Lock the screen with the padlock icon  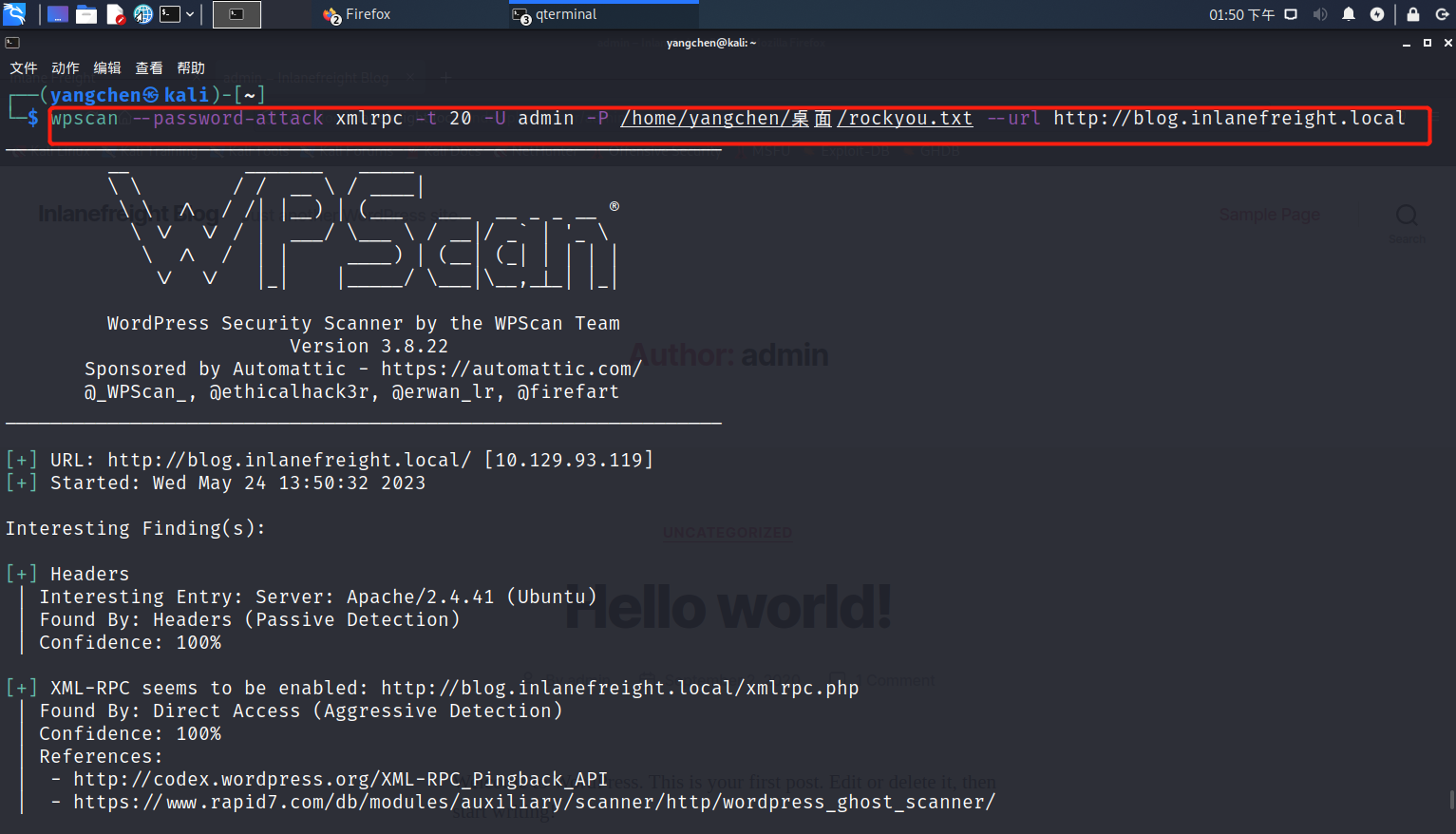(x=1413, y=14)
